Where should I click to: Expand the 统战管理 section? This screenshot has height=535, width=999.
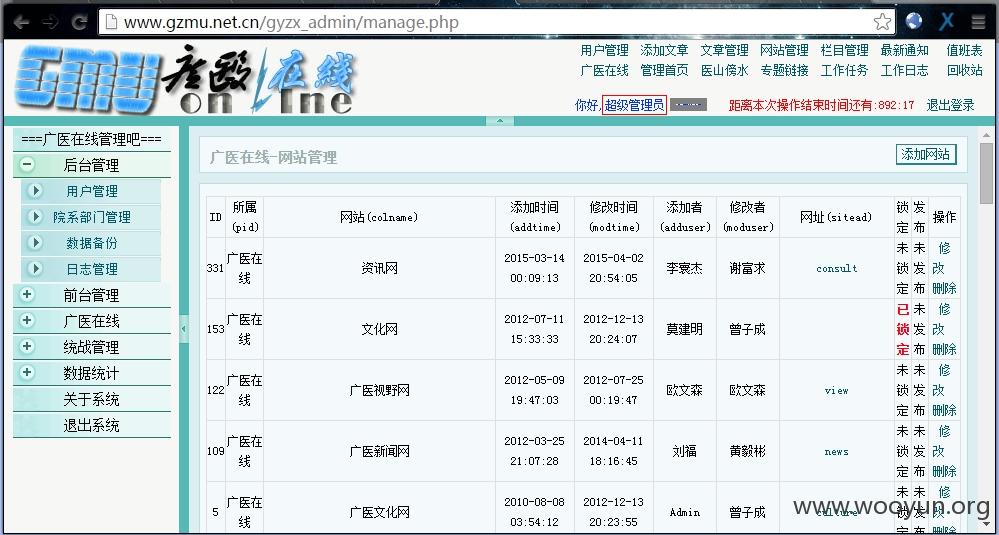click(27, 346)
